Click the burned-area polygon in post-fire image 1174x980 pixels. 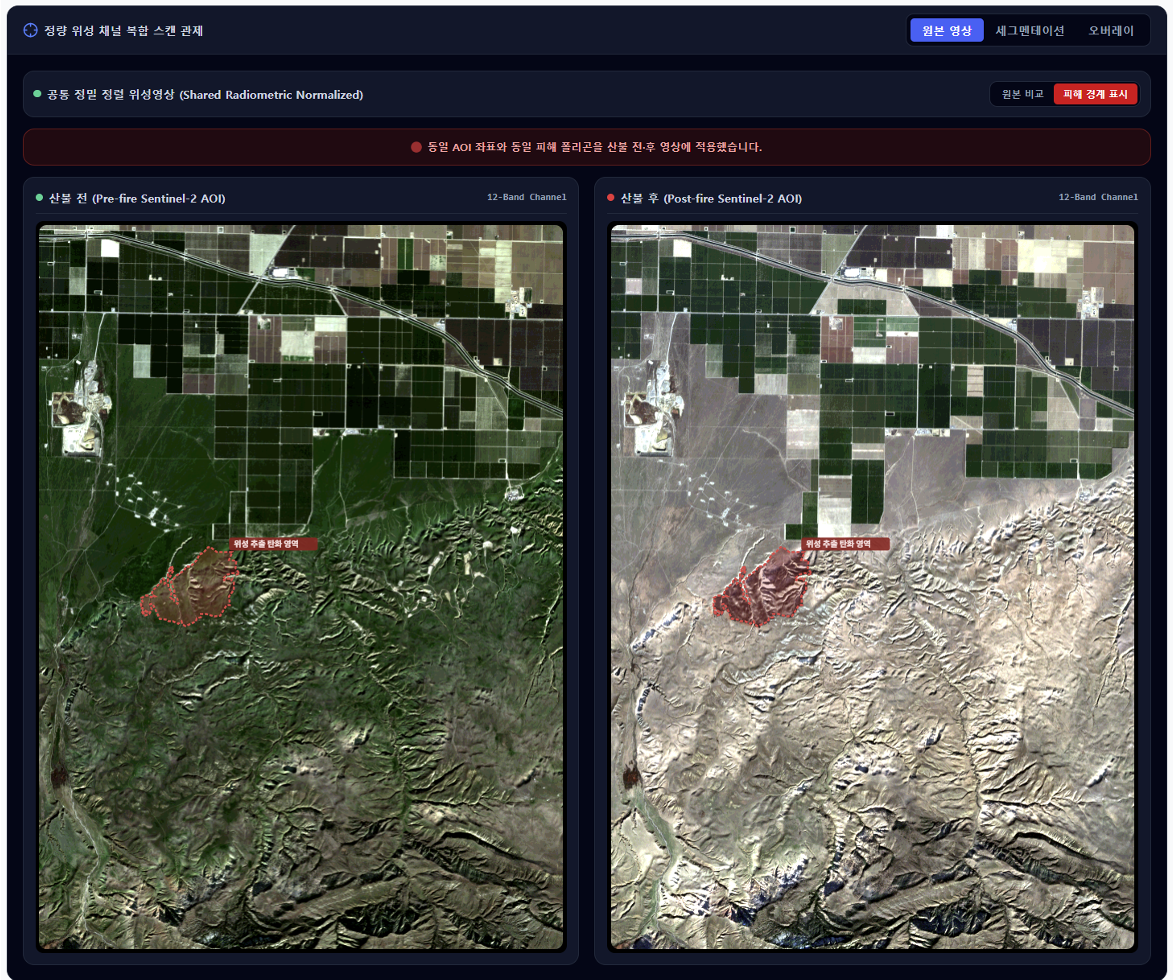(x=761, y=586)
